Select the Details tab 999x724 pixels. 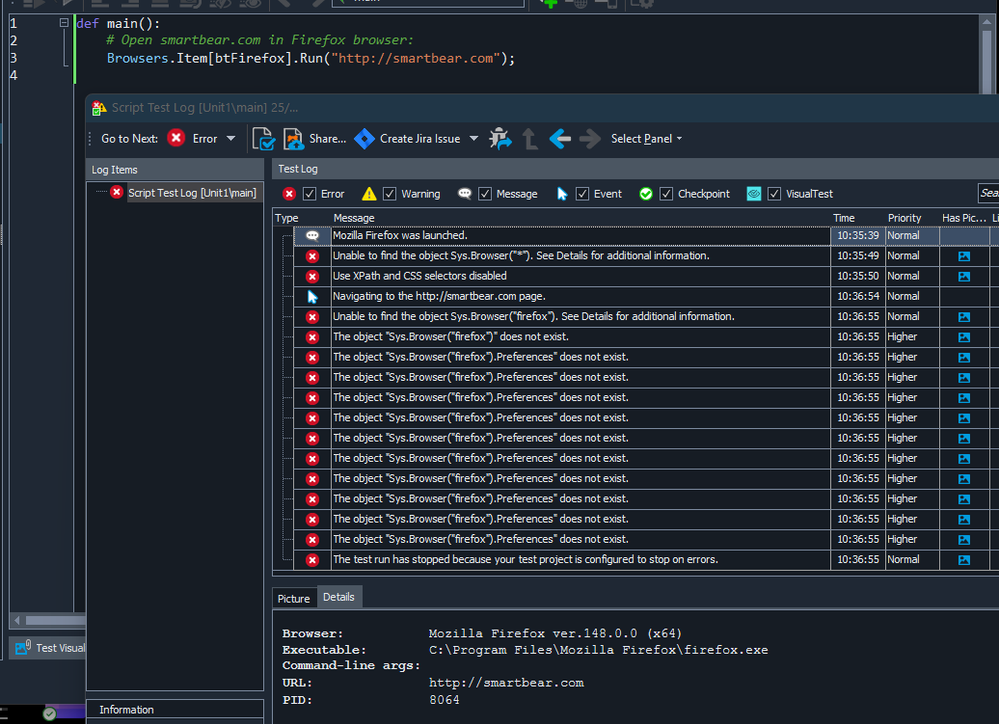coord(338,597)
